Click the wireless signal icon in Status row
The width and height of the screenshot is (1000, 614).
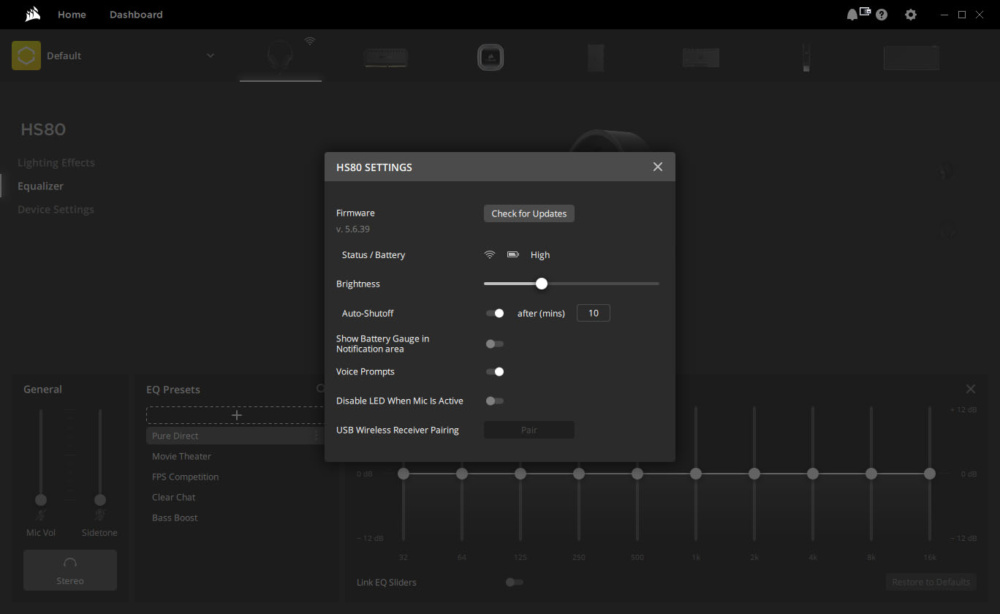(489, 254)
